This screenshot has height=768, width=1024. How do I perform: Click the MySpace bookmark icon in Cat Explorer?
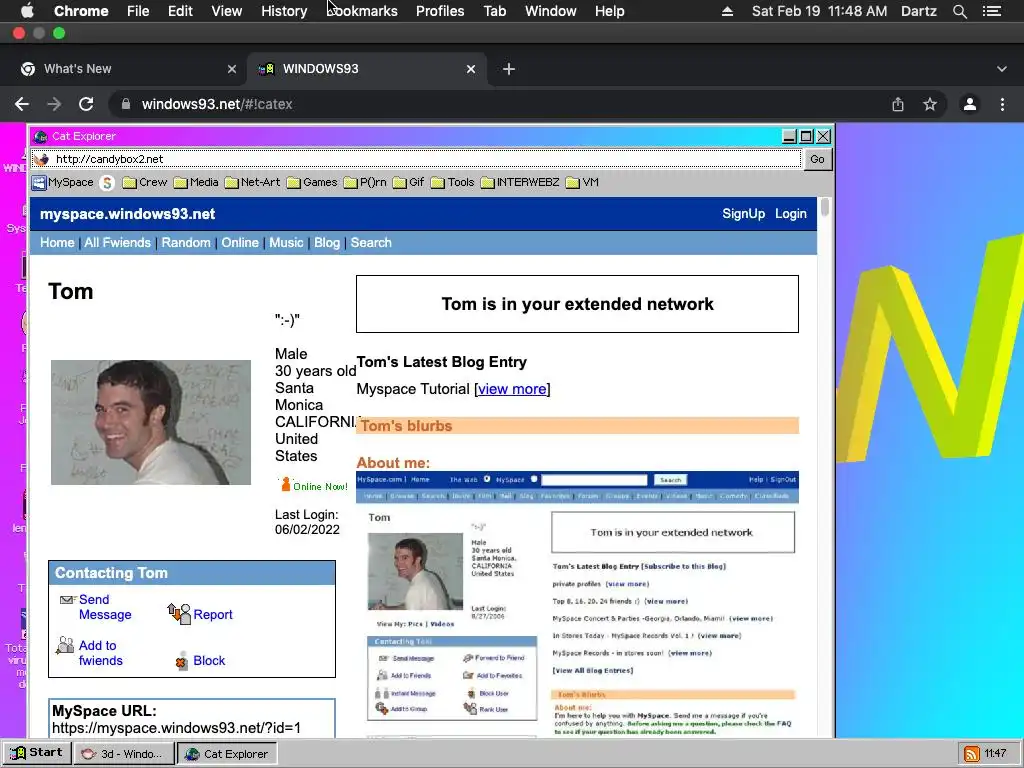click(39, 183)
